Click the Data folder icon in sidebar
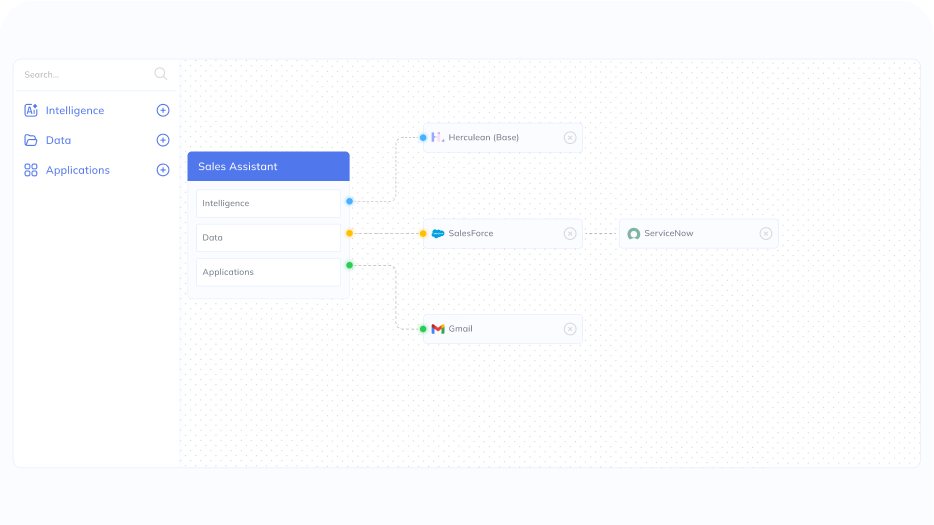This screenshot has height=525, width=934. coord(31,141)
